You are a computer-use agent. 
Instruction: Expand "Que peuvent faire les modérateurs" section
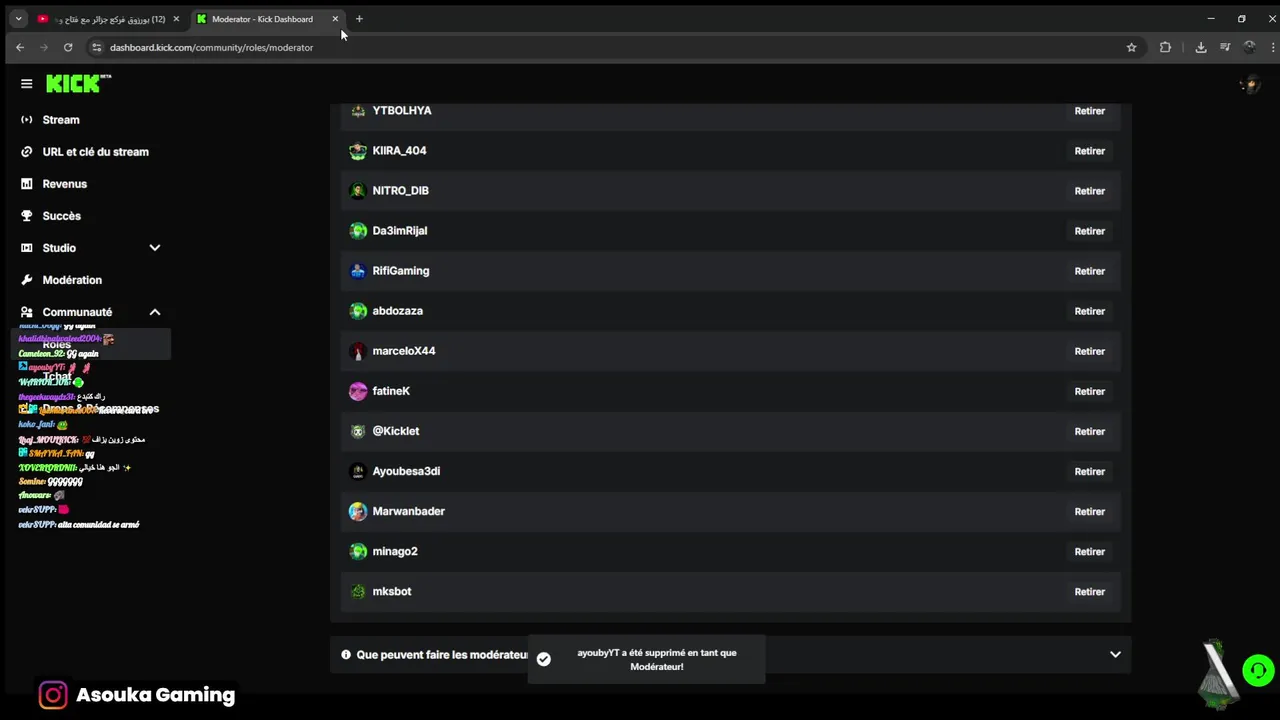point(1115,655)
